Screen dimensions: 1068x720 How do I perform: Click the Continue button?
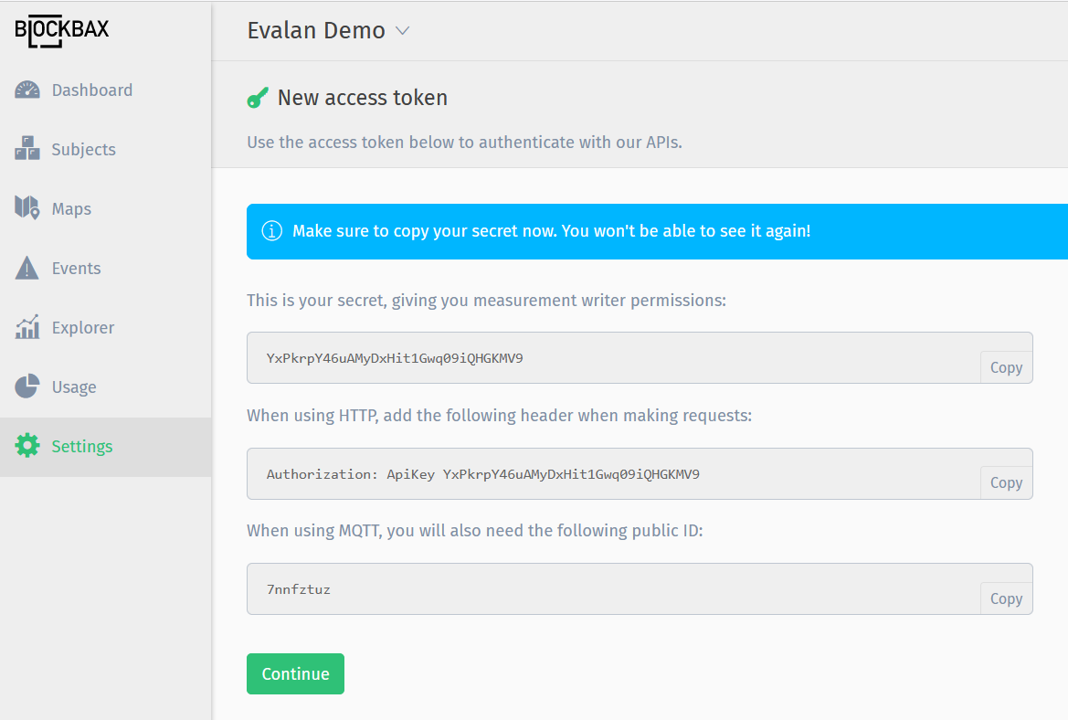(x=295, y=673)
